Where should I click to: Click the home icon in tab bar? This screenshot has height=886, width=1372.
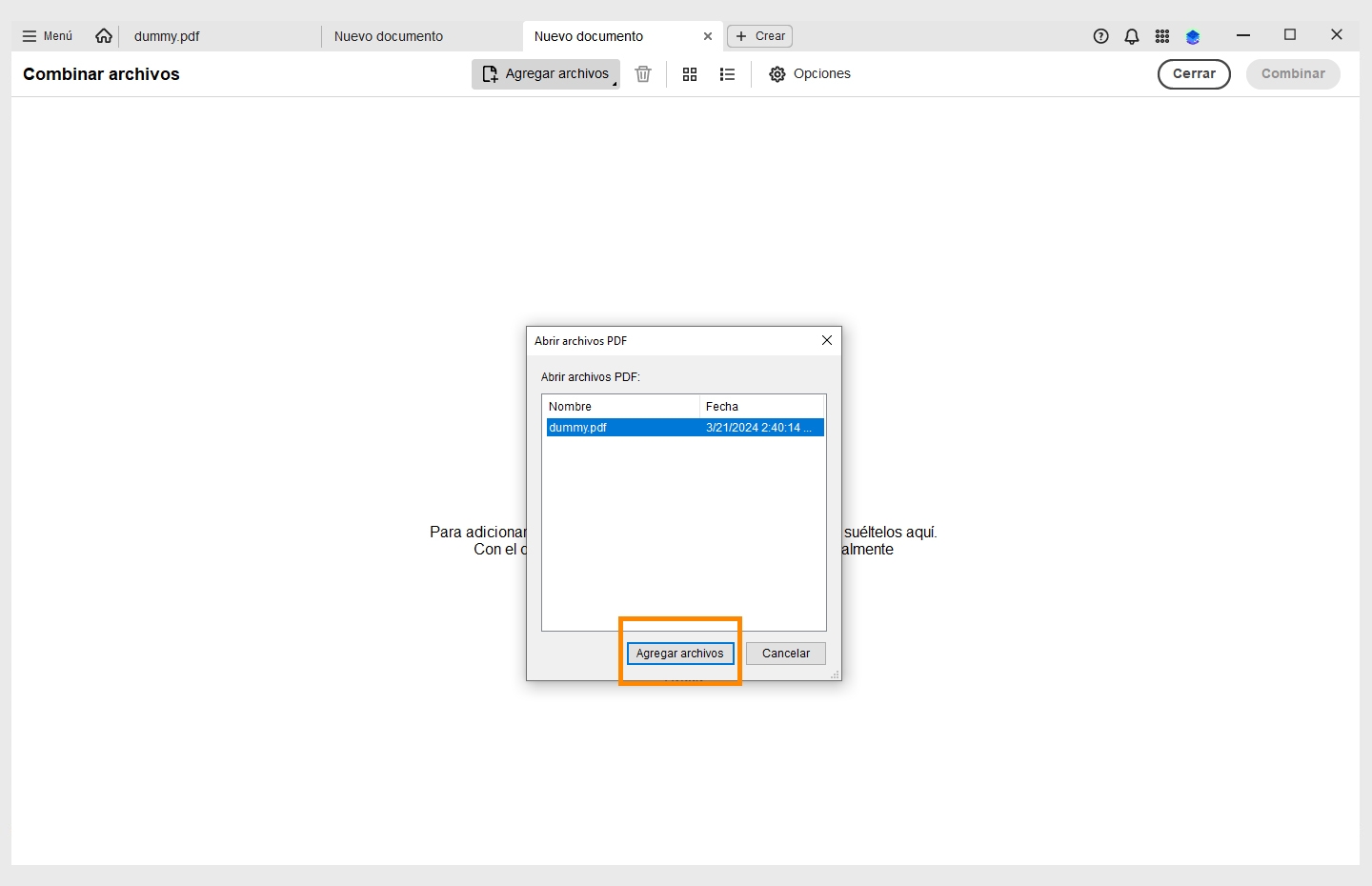(104, 36)
